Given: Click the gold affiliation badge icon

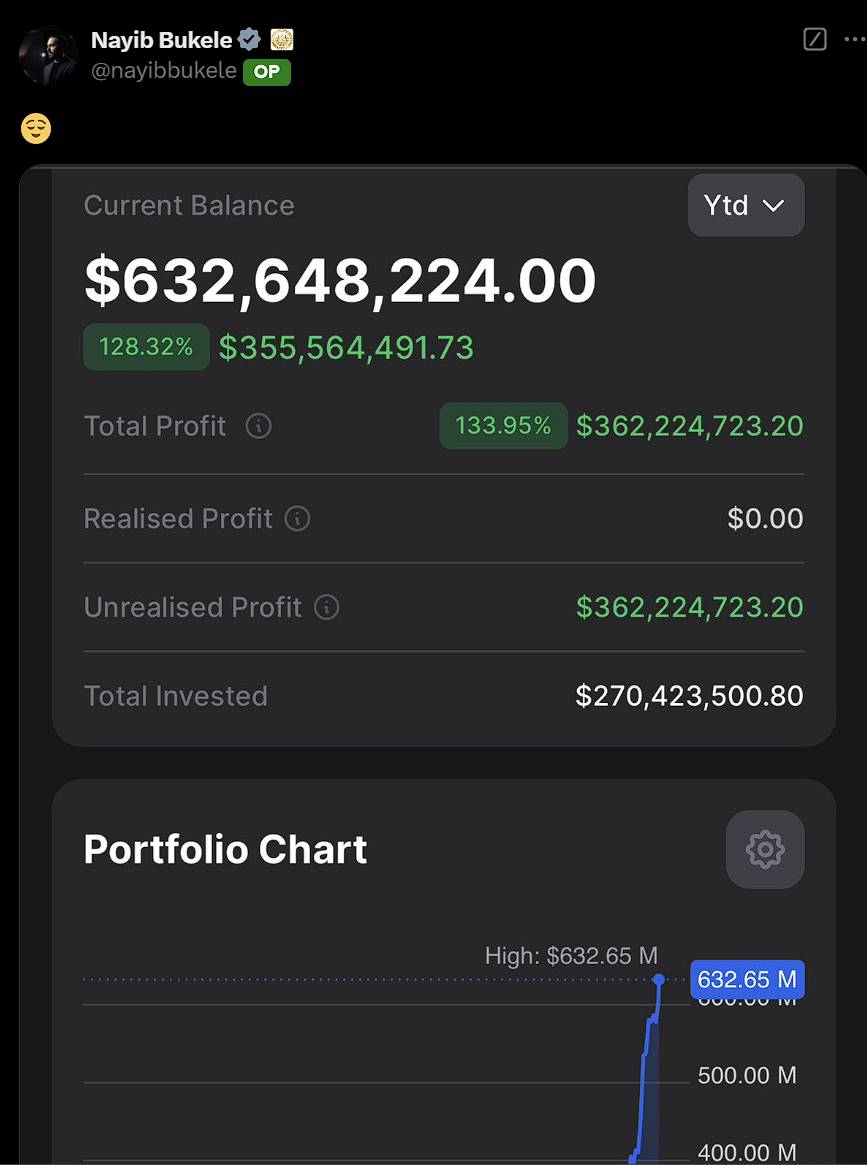Looking at the screenshot, I should [x=282, y=40].
